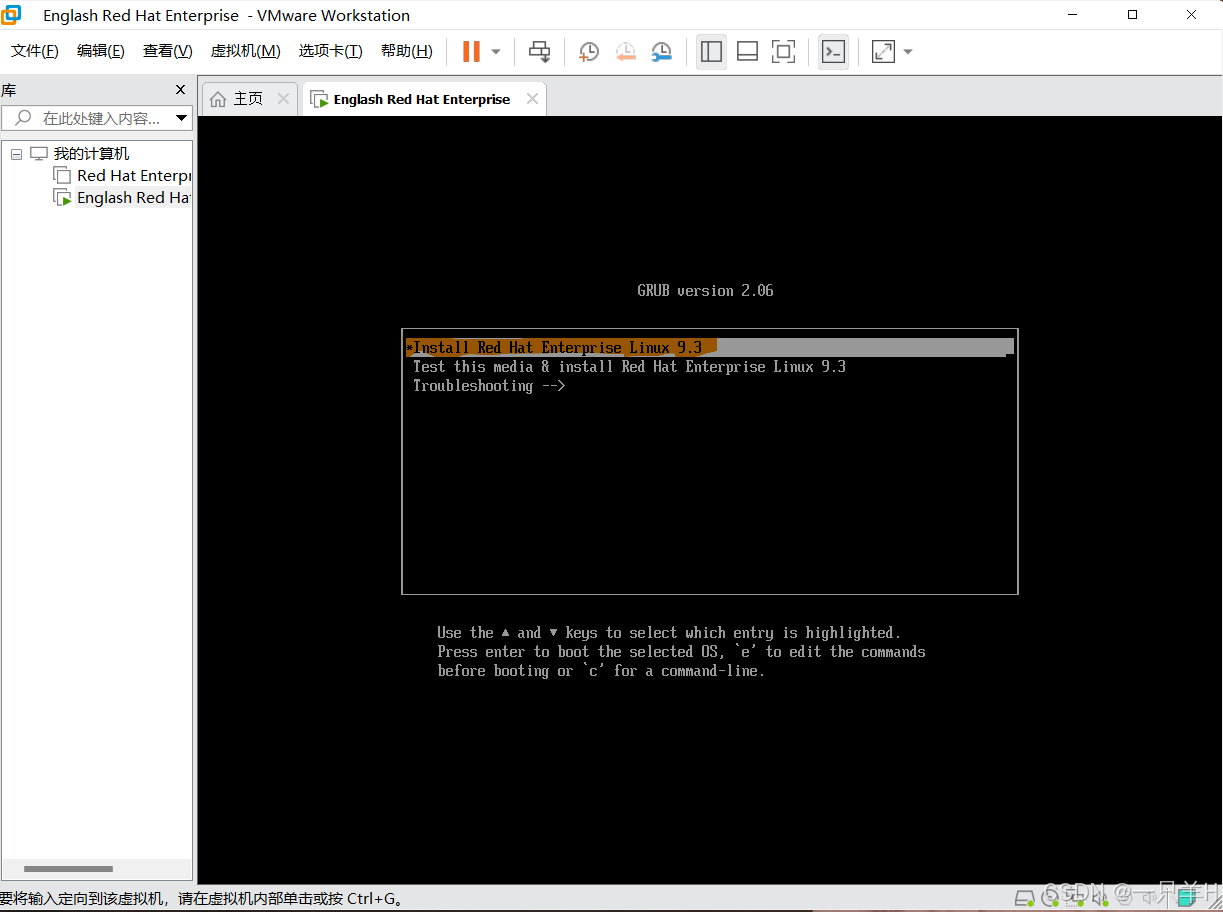The image size is (1223, 912).
Task: Open the power options dropdown beside Pause
Action: (x=496, y=52)
